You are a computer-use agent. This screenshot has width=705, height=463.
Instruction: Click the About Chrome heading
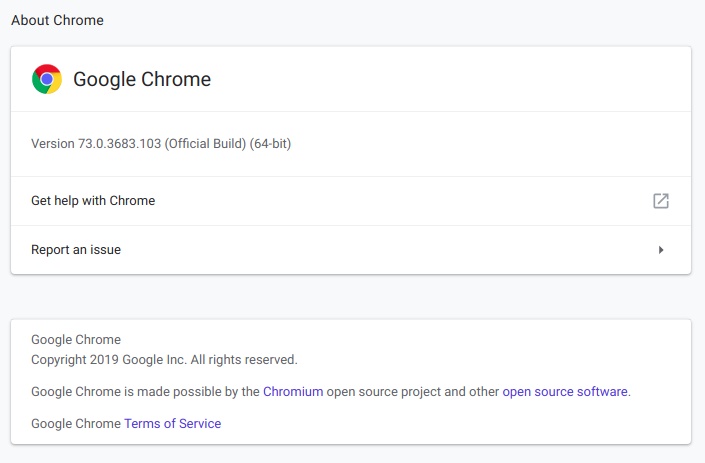click(58, 20)
